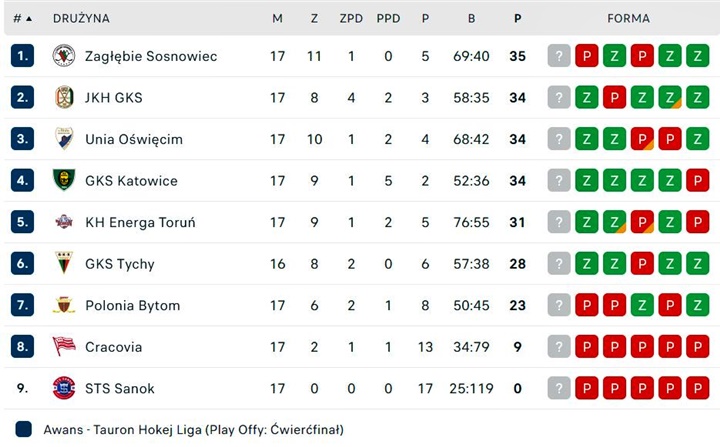
Task: Click the Polonia Bytom team logo
Action: click(x=64, y=305)
